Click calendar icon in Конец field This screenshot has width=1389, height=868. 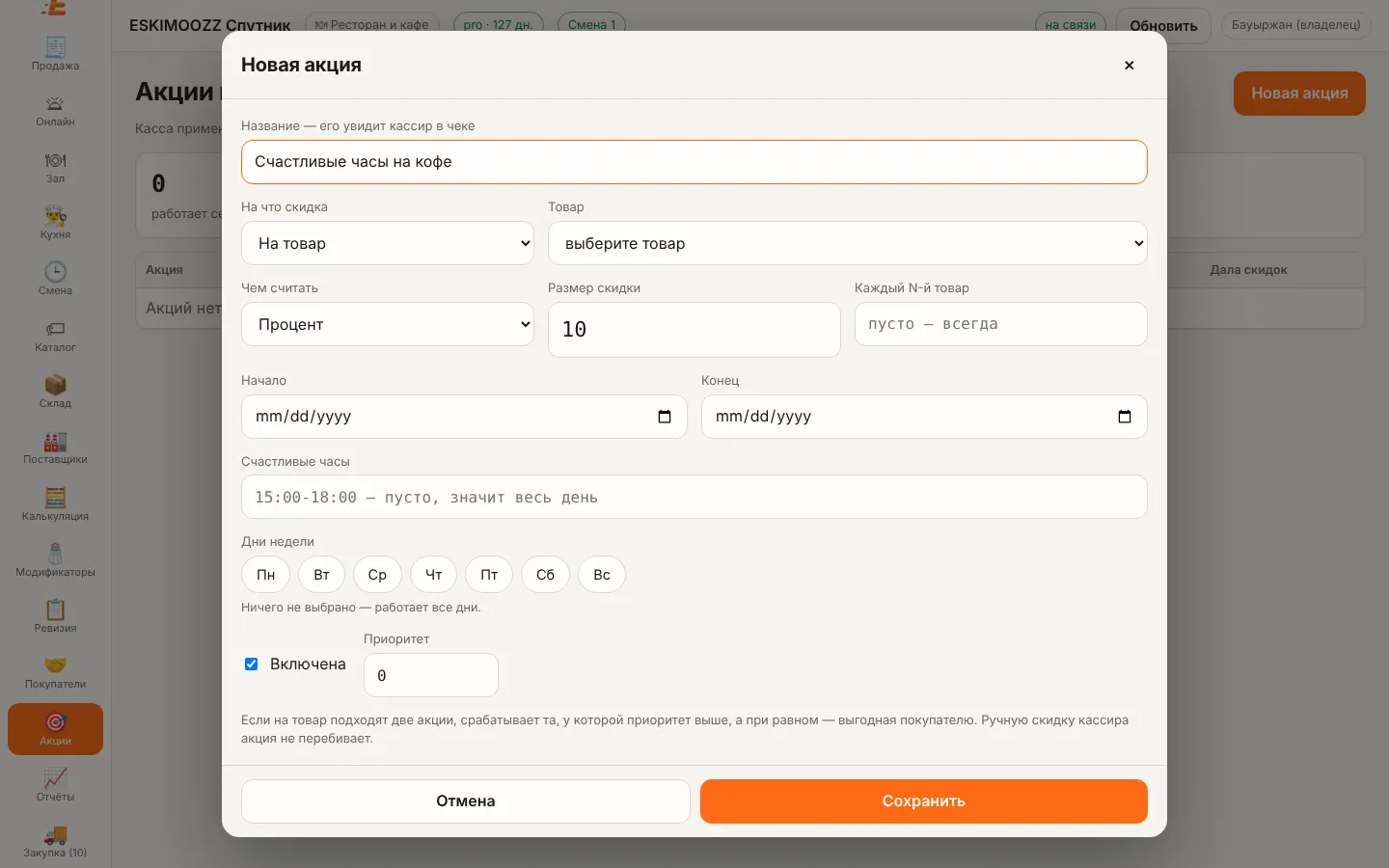[1125, 417]
